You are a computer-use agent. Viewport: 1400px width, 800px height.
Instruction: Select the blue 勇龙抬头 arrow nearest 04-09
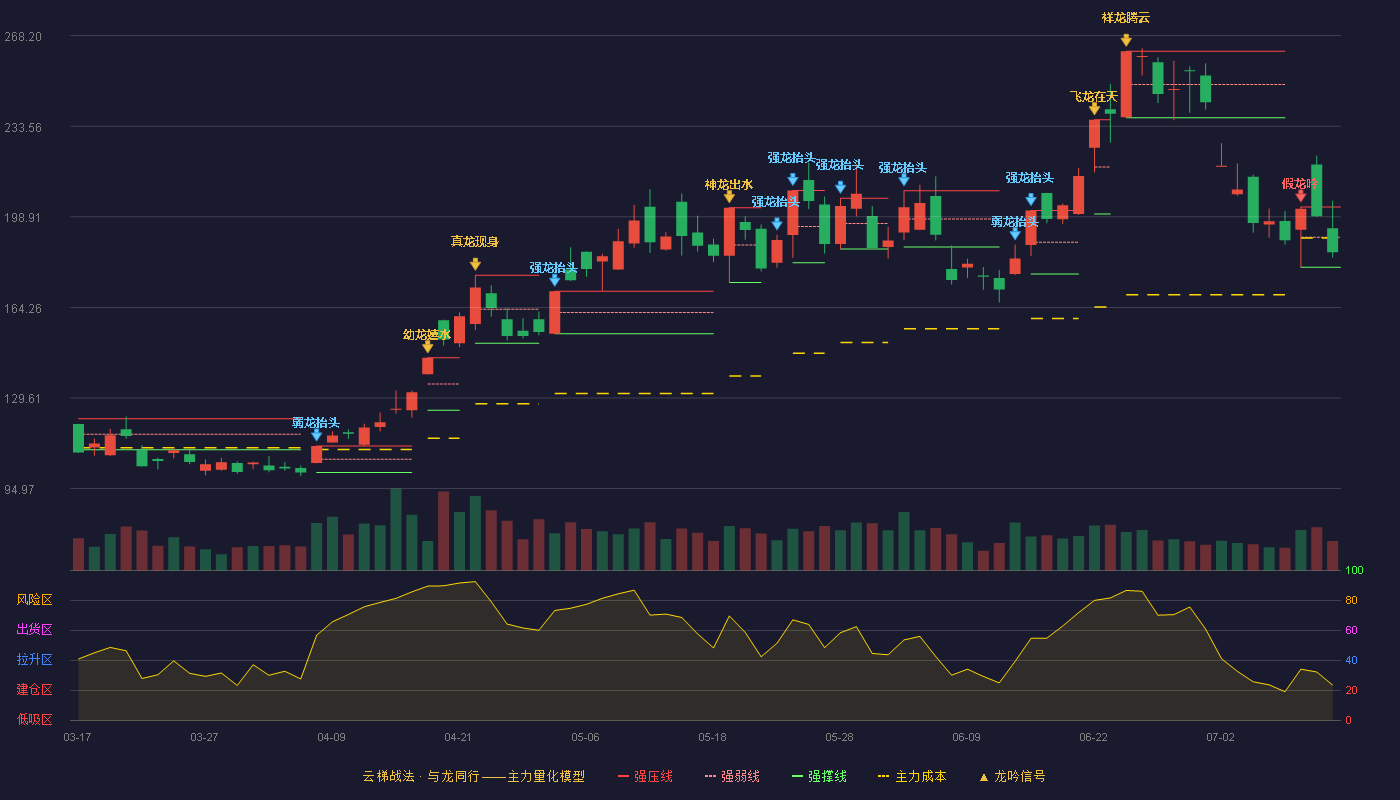click(x=316, y=435)
